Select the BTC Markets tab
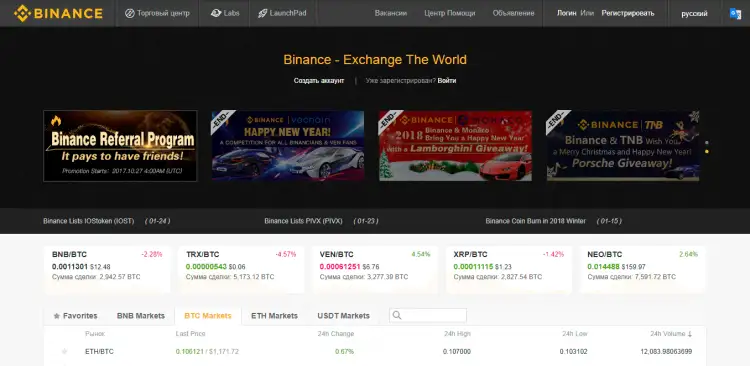Screen dimensions: 750x366 pos(208,316)
